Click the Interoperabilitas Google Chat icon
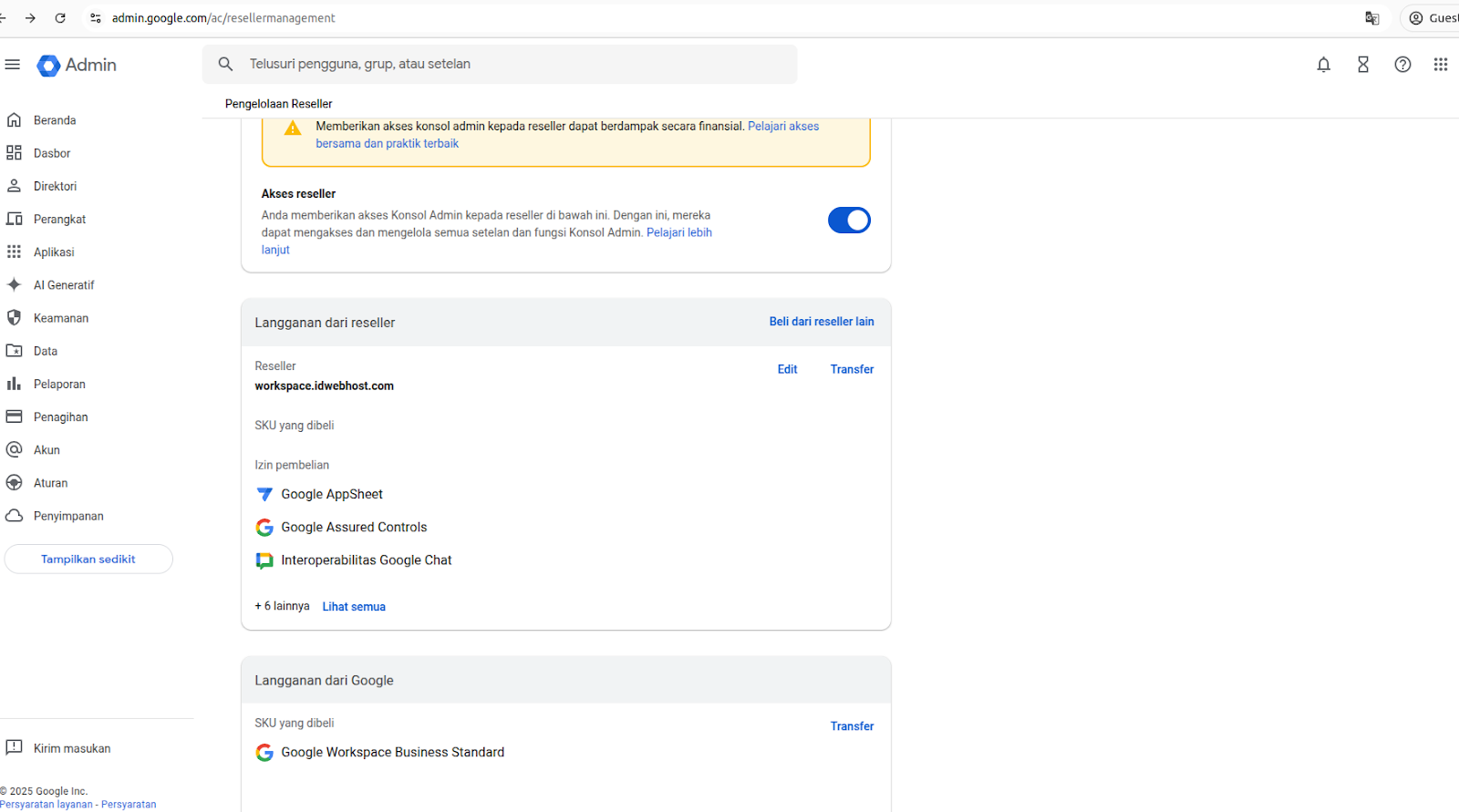 (x=264, y=560)
